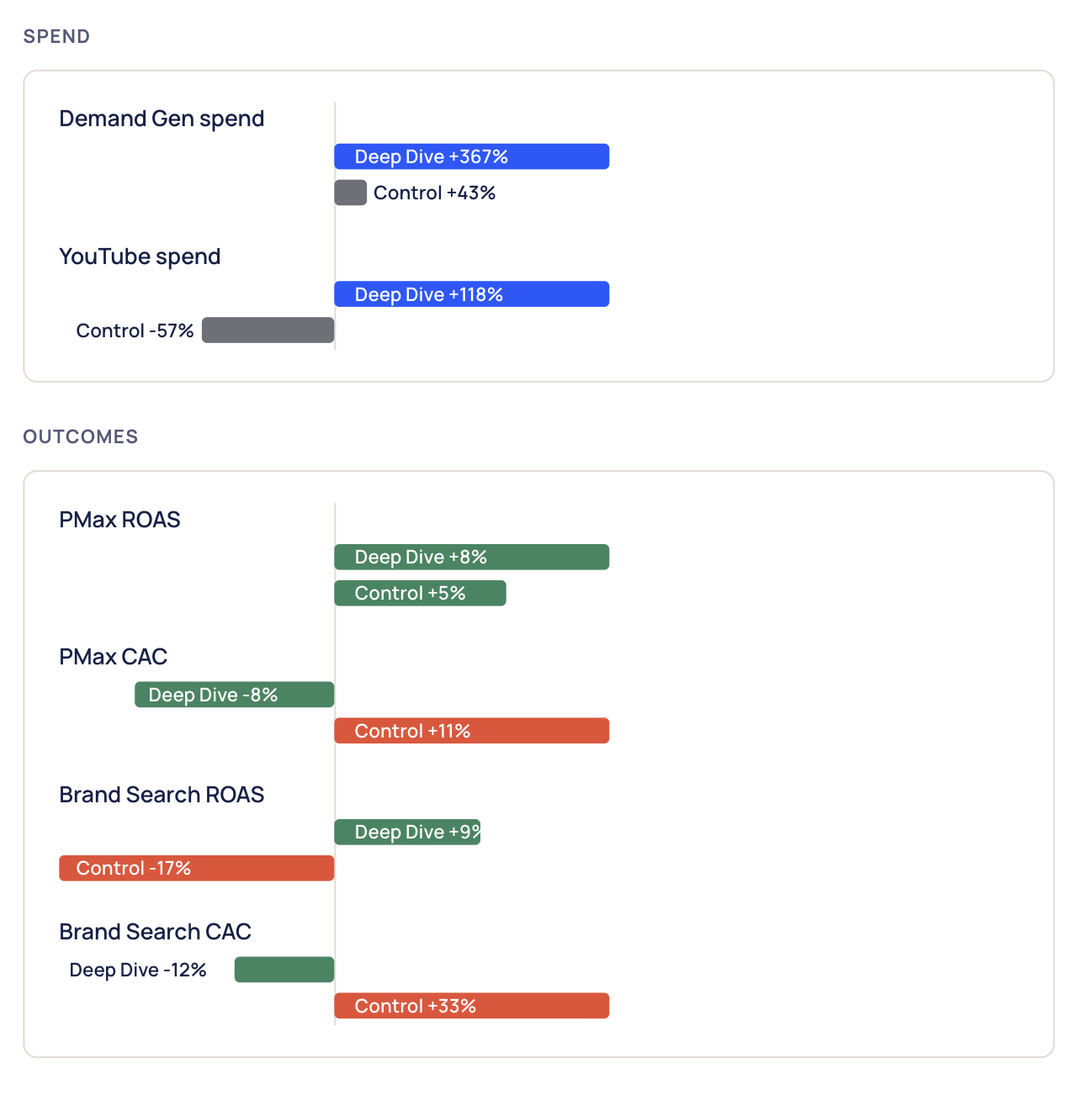
Task: Select the red Control -17% bar
Action: [x=197, y=868]
